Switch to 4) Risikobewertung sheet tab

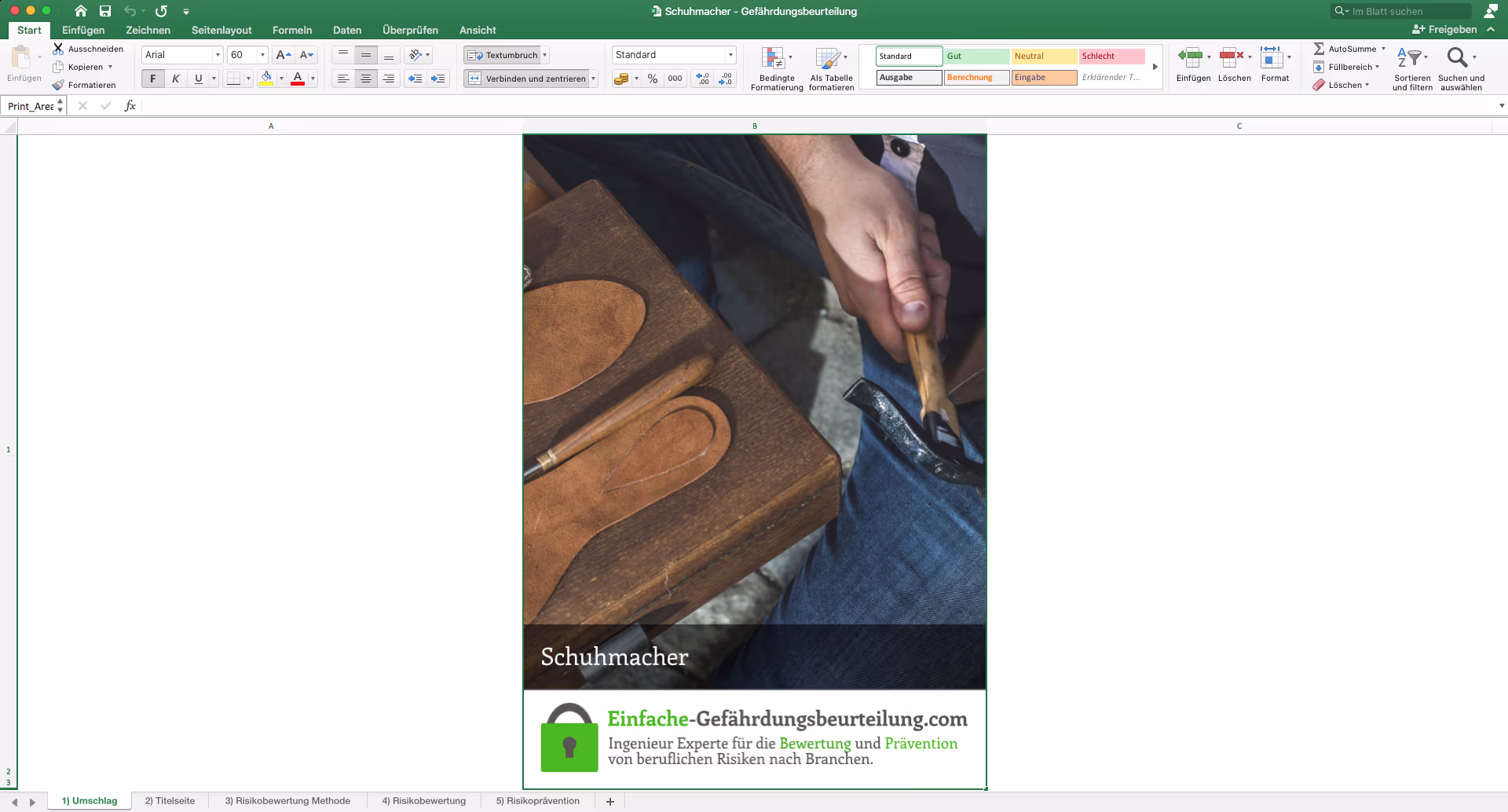(424, 801)
